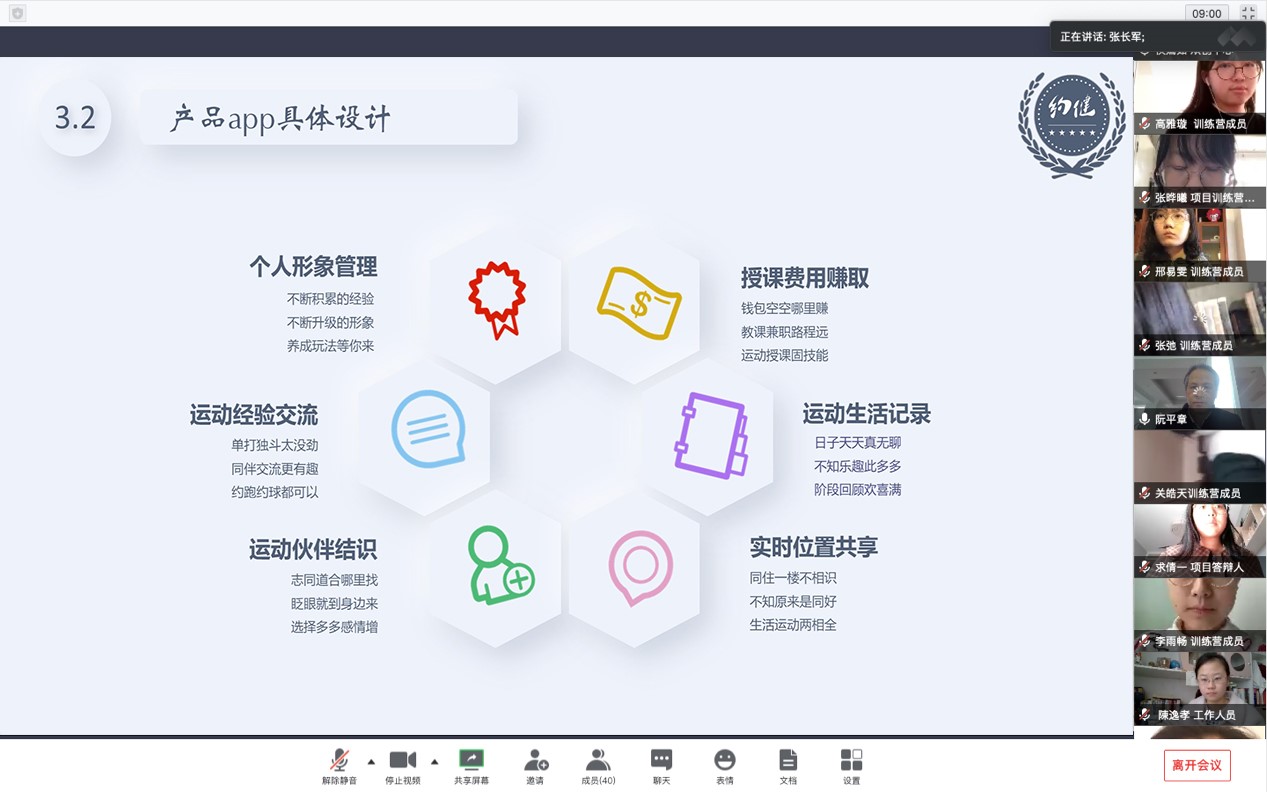Click the pink location pin icon on the slide
The image size is (1267, 792).
pos(641,567)
